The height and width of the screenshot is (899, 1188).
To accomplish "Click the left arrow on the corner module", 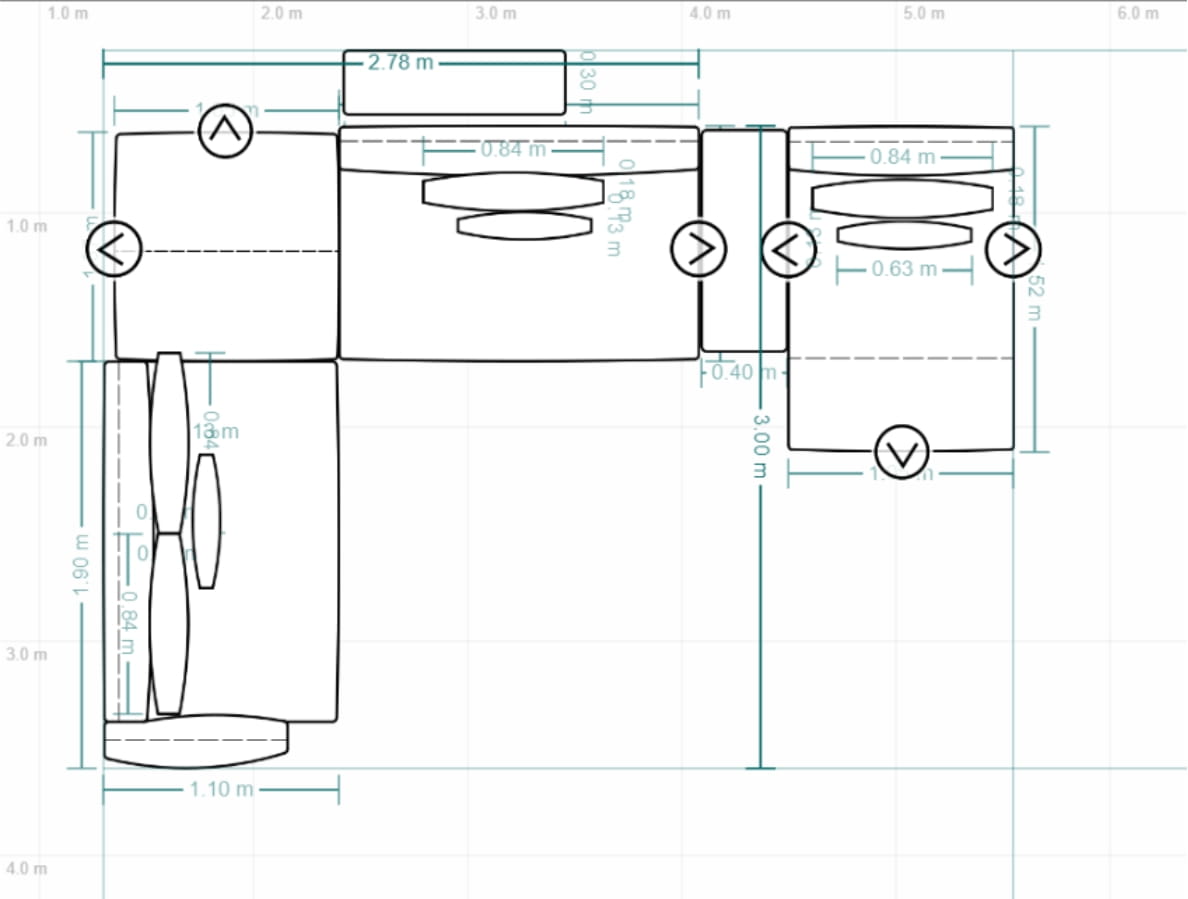I will [114, 249].
